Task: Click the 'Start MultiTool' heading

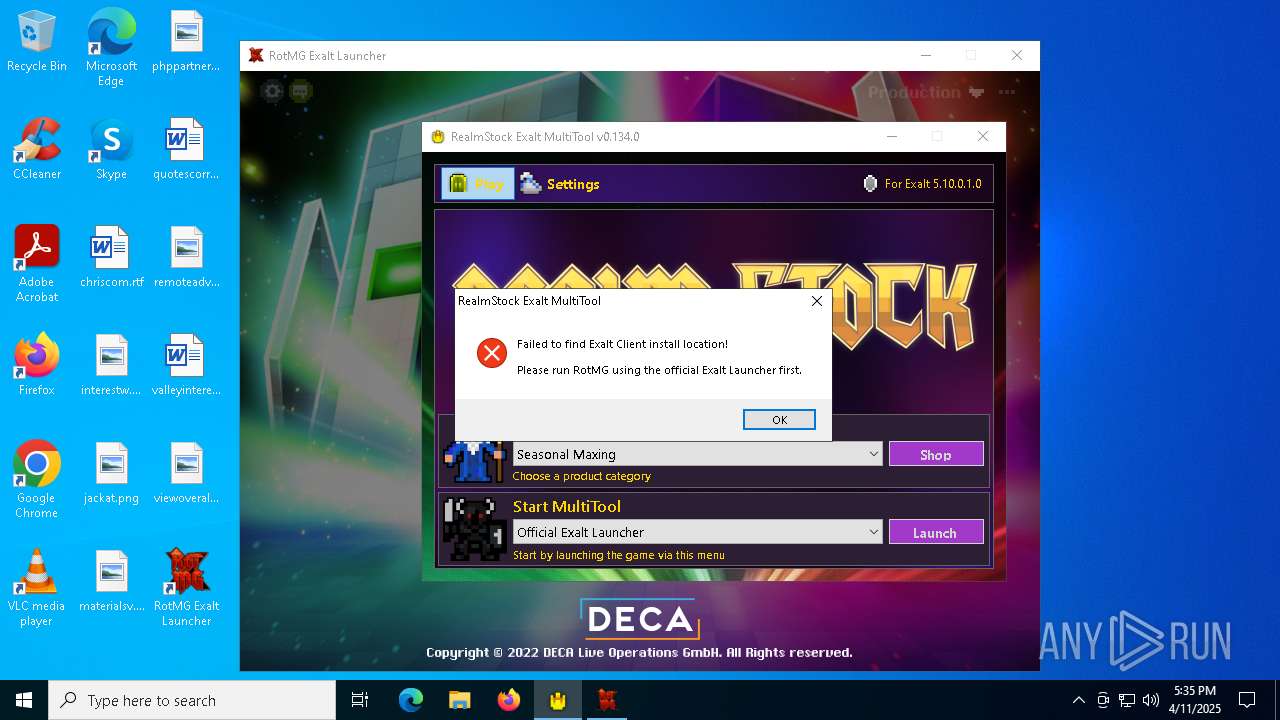Action: coord(566,506)
